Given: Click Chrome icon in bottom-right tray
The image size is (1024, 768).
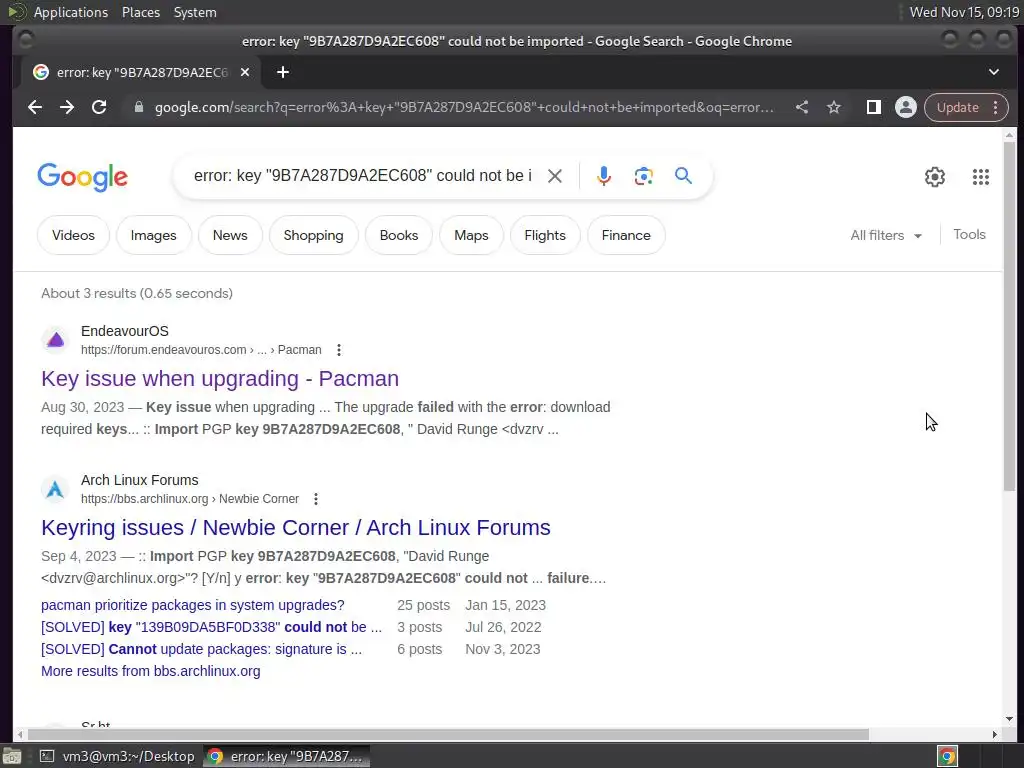Looking at the screenshot, I should tap(947, 756).
